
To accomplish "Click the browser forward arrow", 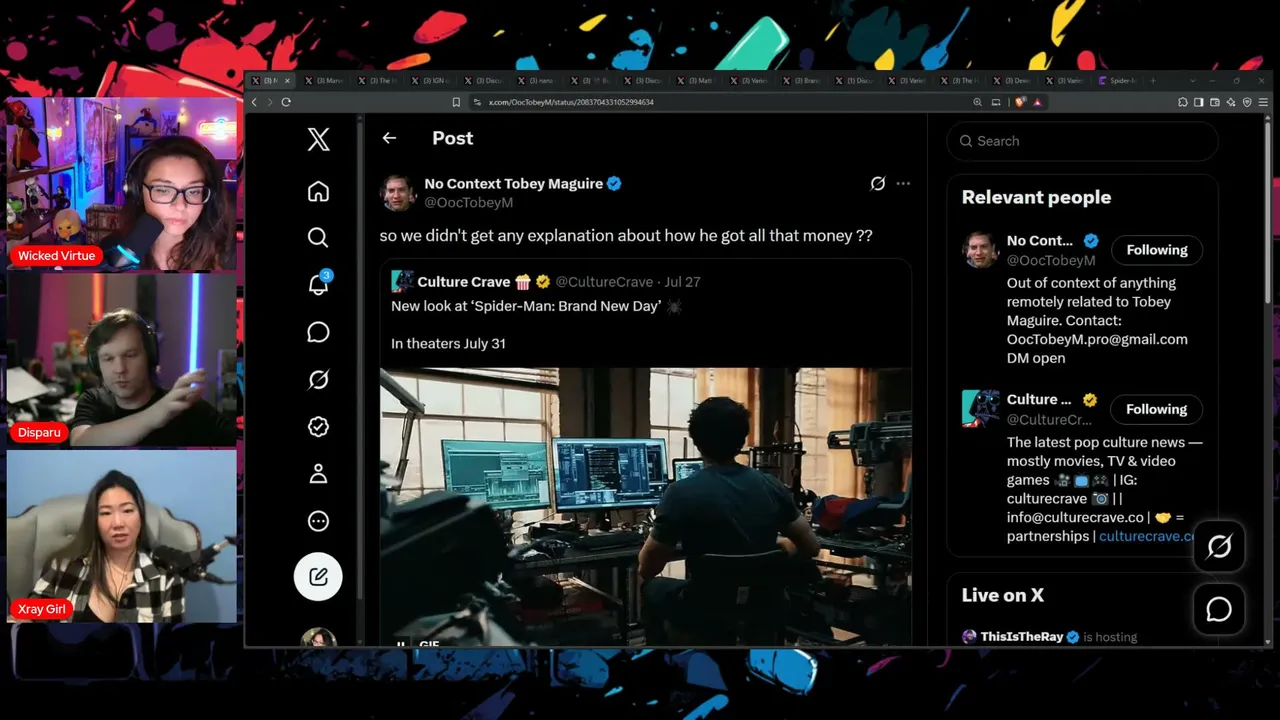I will 270,102.
